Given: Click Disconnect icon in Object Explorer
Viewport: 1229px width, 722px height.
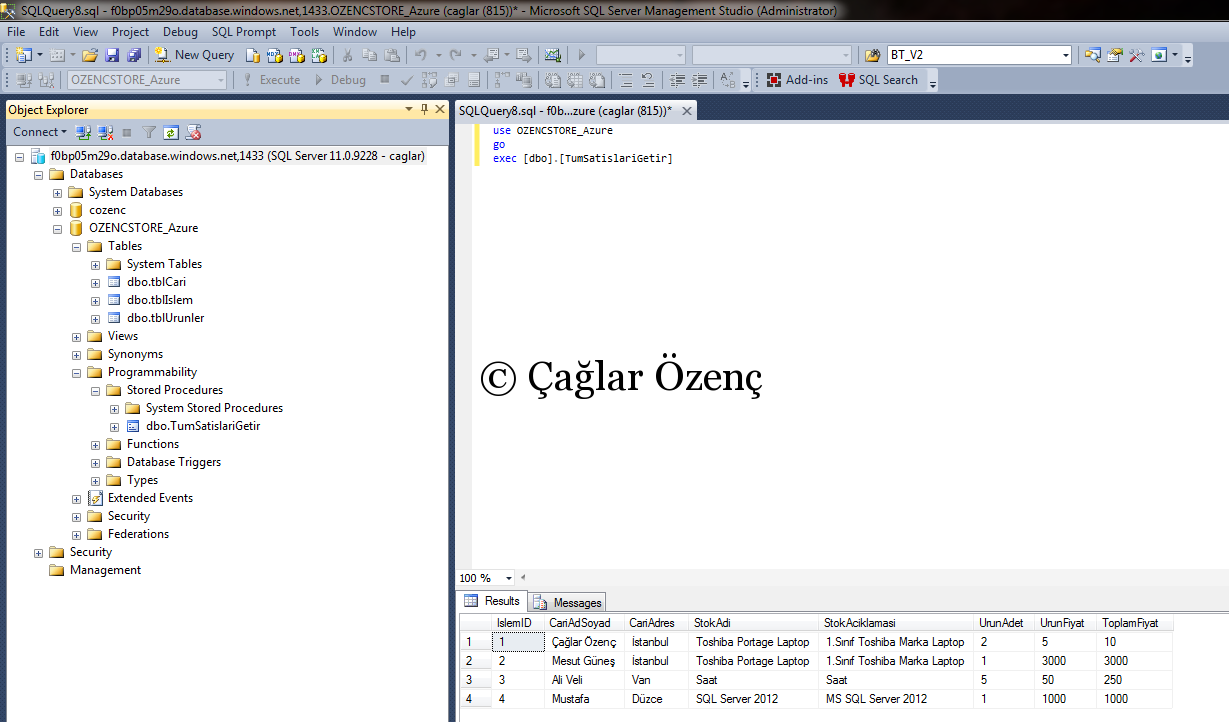Looking at the screenshot, I should tap(106, 132).
